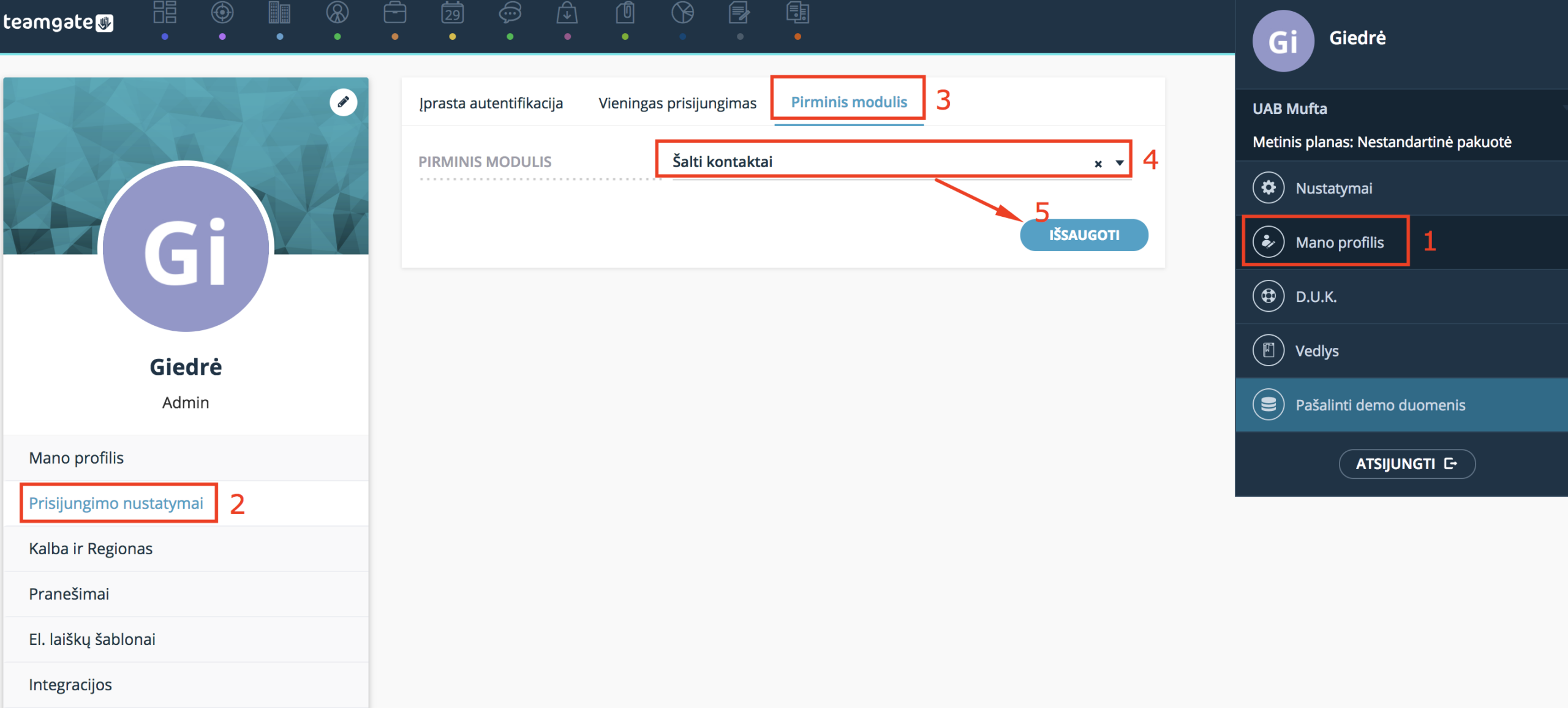The height and width of the screenshot is (708, 1568).
Task: Open the Šalti kontaktai combo box
Action: coord(894,161)
